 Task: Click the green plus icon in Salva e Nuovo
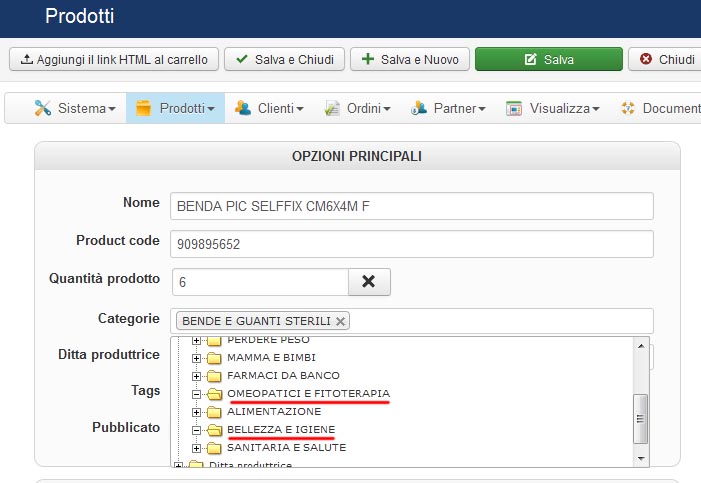[x=367, y=59]
